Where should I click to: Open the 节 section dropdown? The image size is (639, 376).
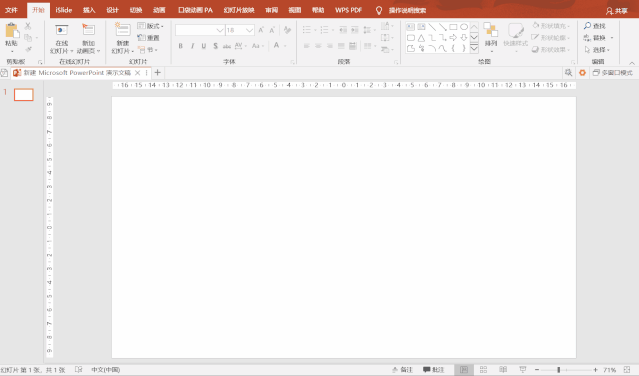click(148, 50)
